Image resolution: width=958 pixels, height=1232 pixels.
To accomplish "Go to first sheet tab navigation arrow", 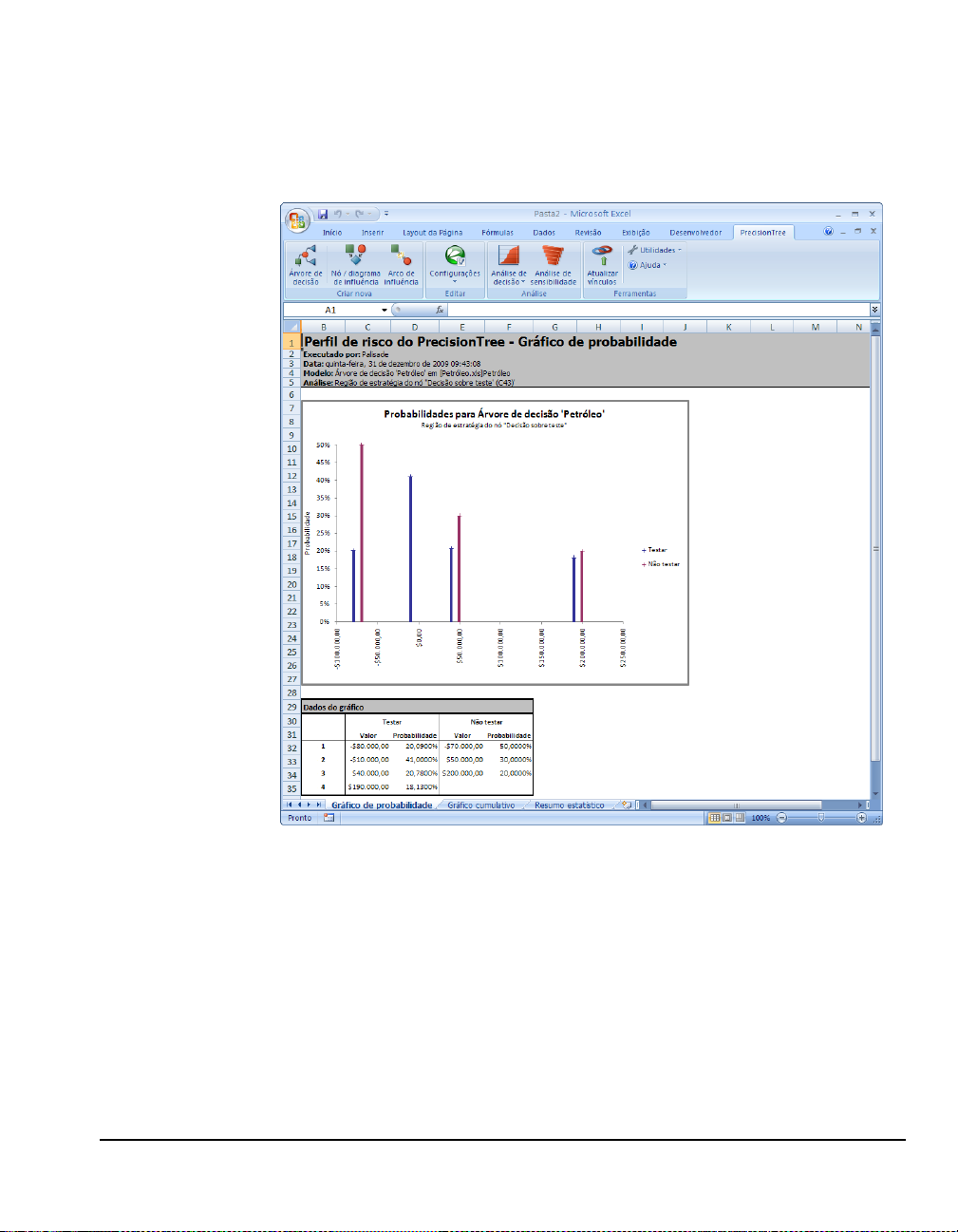I will pyautogui.click(x=290, y=805).
